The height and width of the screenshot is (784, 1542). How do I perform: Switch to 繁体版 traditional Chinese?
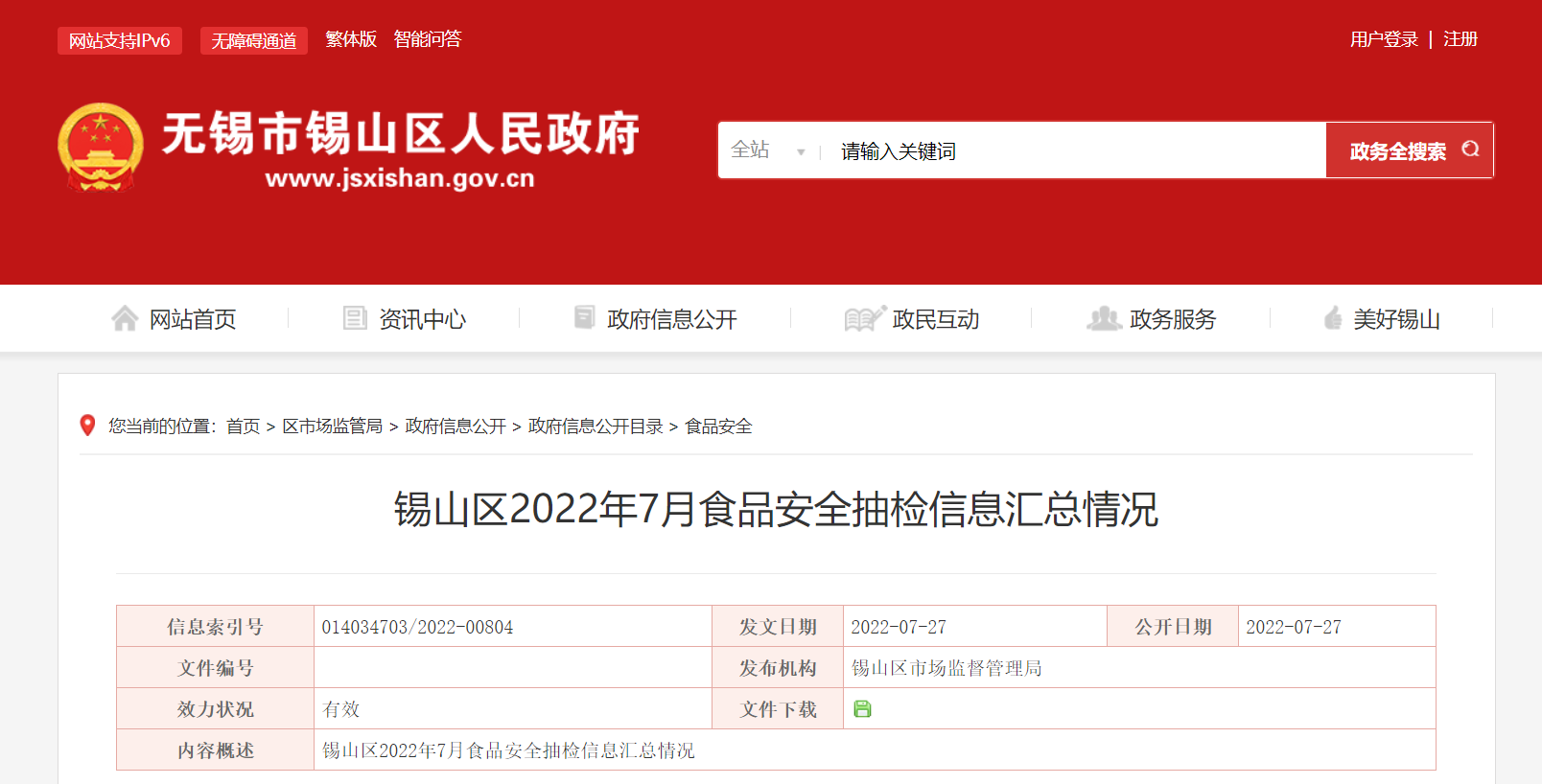pyautogui.click(x=351, y=39)
